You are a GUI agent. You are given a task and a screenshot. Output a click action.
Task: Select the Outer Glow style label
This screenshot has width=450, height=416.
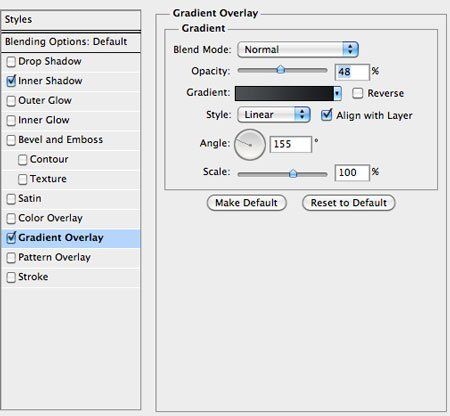click(45, 100)
